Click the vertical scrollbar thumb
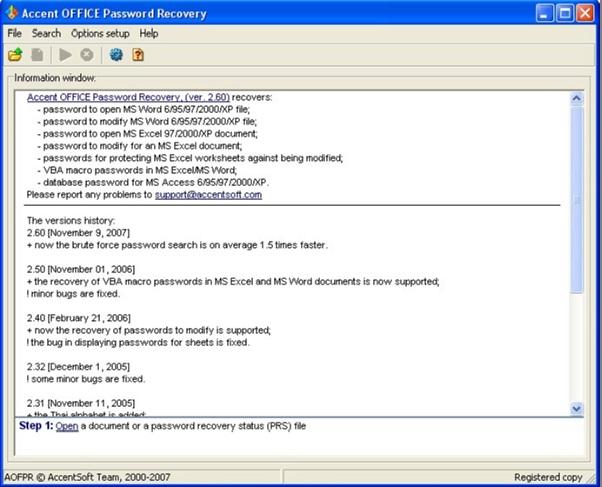Screen dimensions: 602x487 tap(576, 200)
